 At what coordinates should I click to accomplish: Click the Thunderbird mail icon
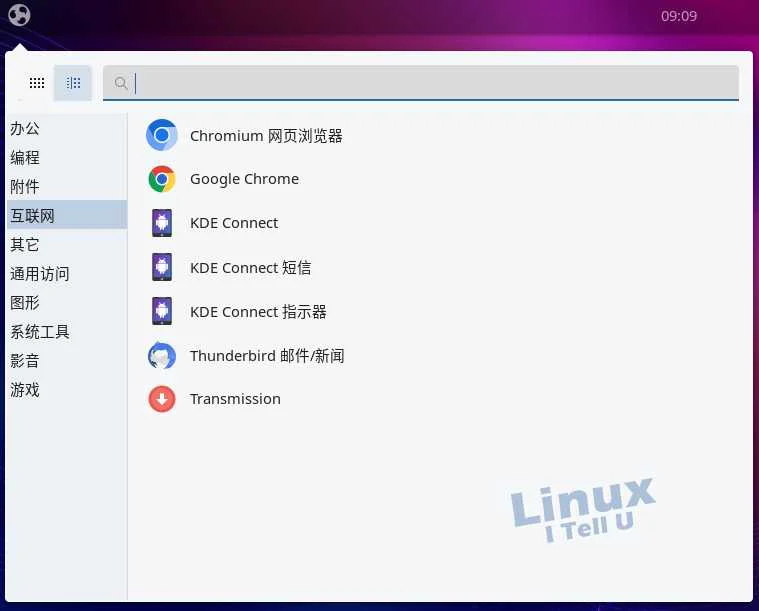162,355
